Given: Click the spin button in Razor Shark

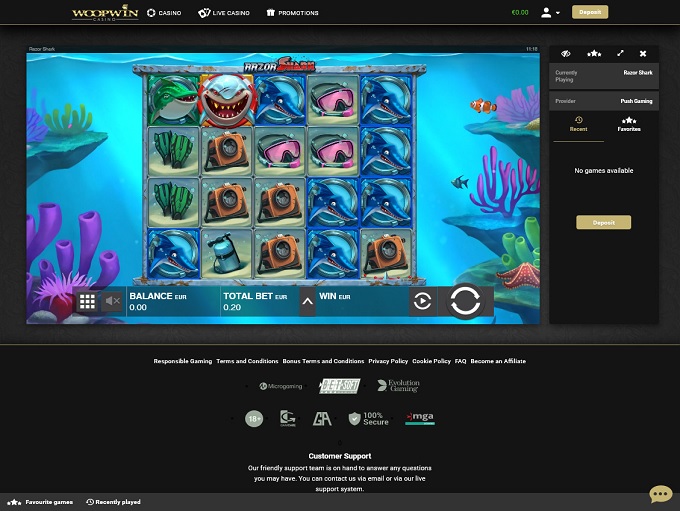Looking at the screenshot, I should pyautogui.click(x=465, y=300).
